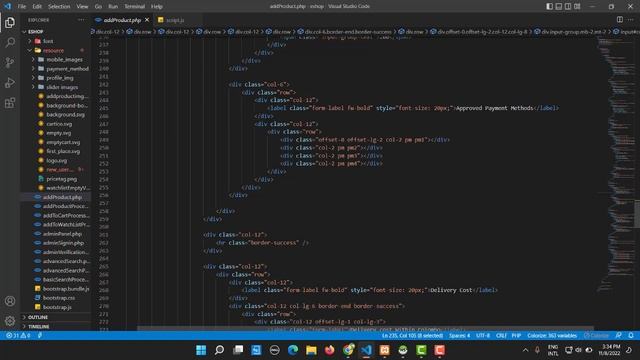Open the Run menu

pyautogui.click(x=113, y=6)
